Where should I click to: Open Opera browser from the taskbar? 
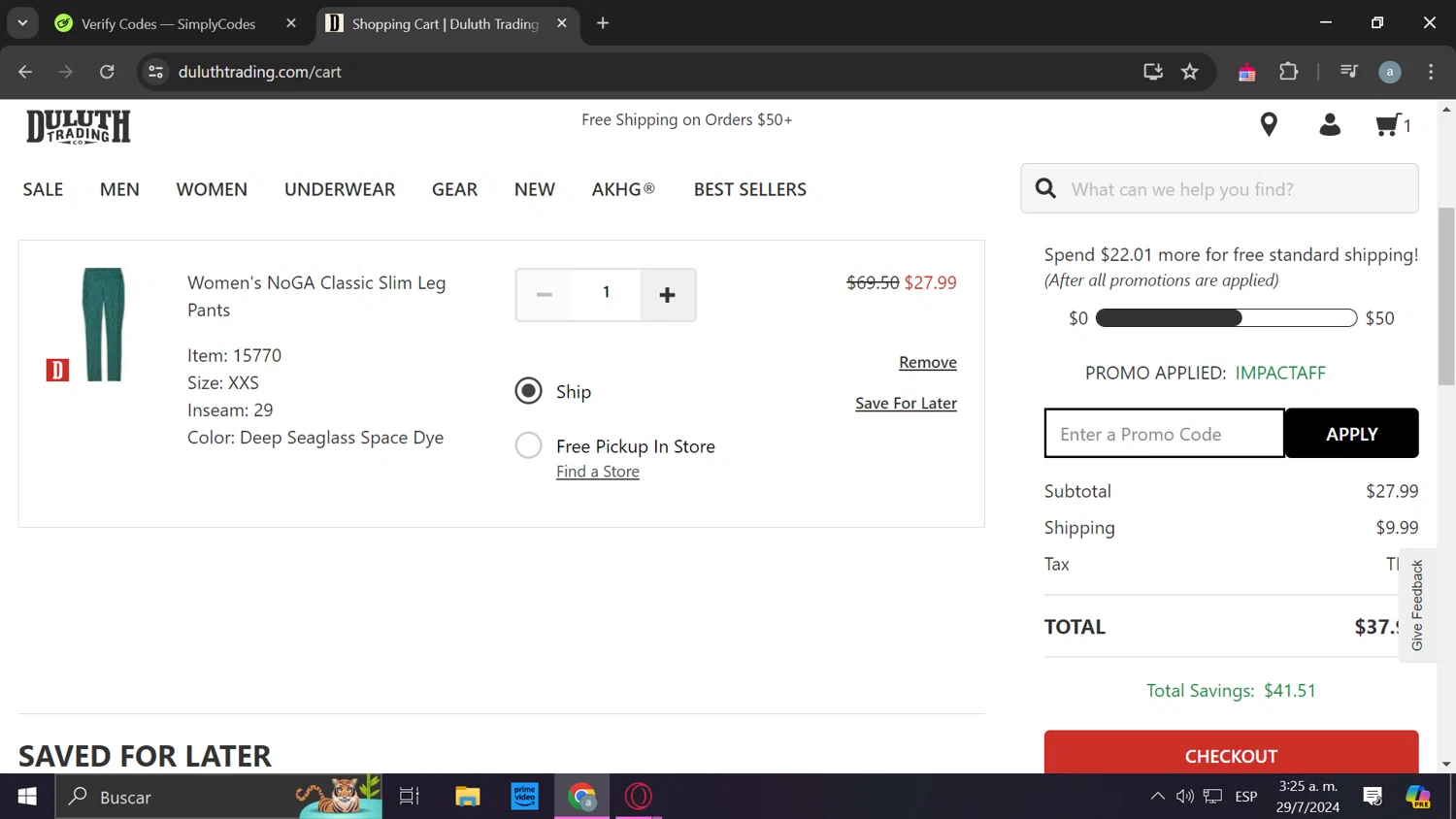[x=639, y=797]
